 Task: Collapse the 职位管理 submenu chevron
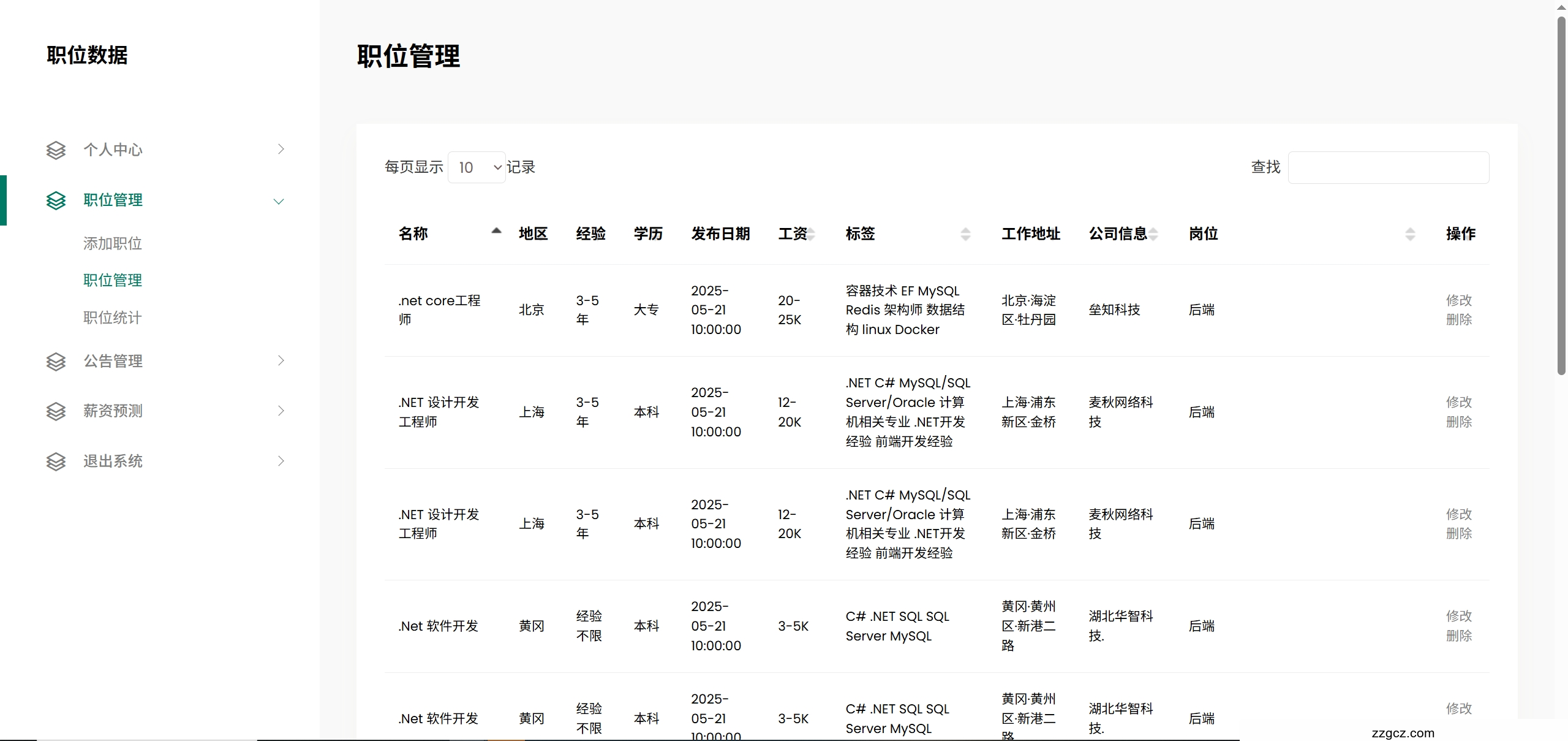[279, 201]
